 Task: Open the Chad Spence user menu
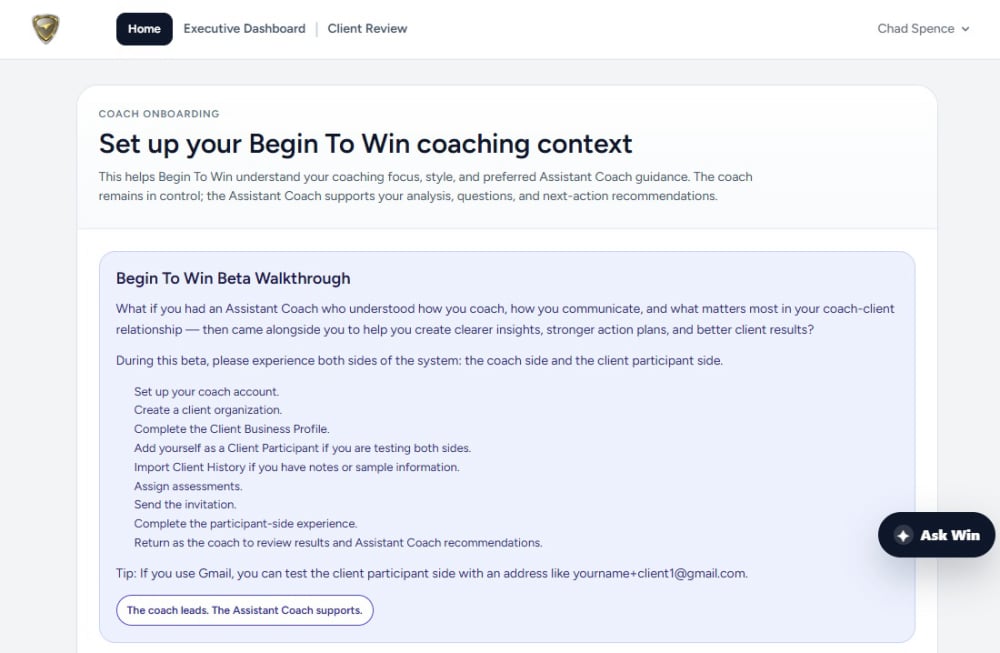click(923, 29)
